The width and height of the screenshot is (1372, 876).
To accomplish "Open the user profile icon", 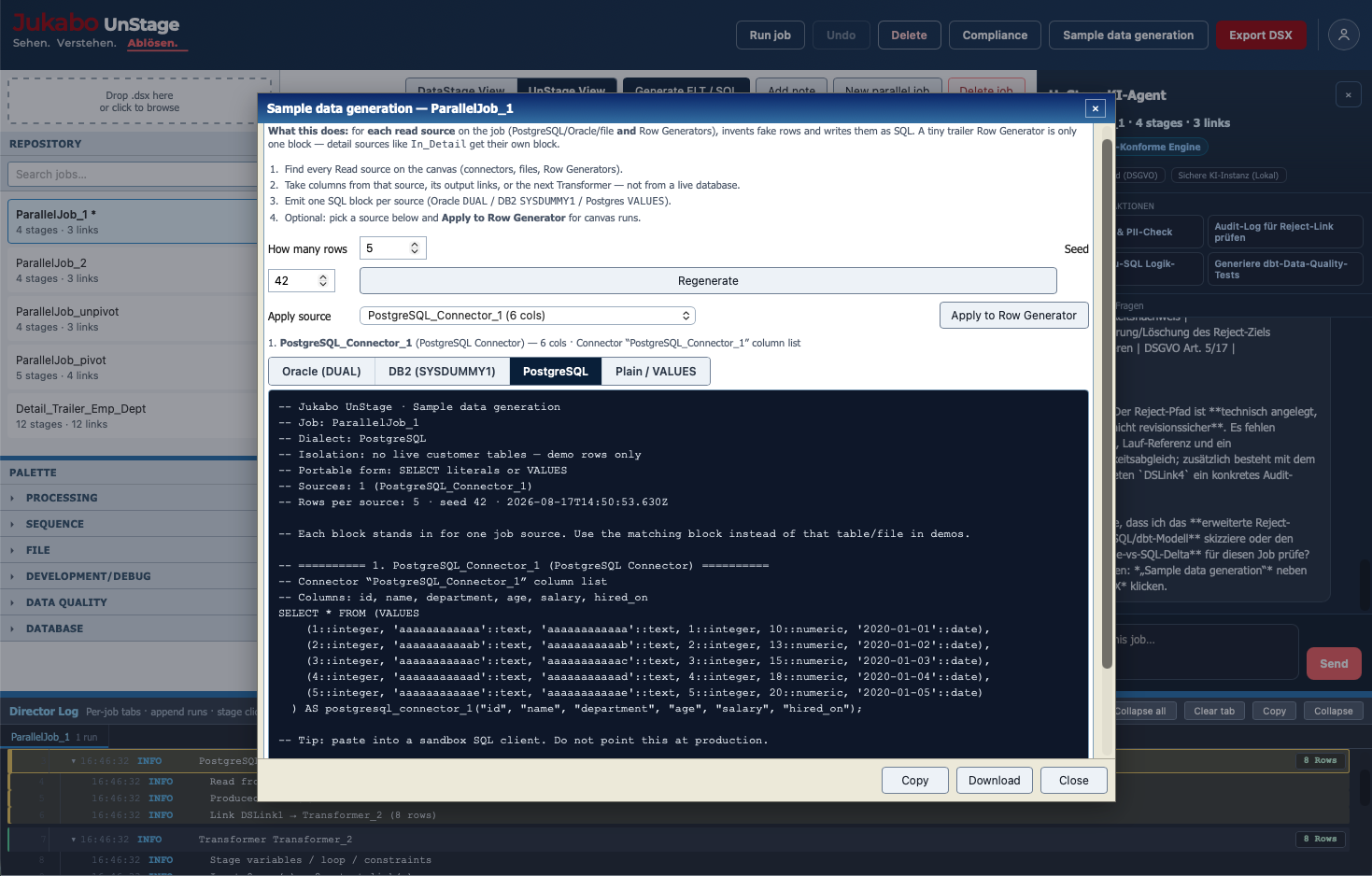I will click(x=1343, y=35).
